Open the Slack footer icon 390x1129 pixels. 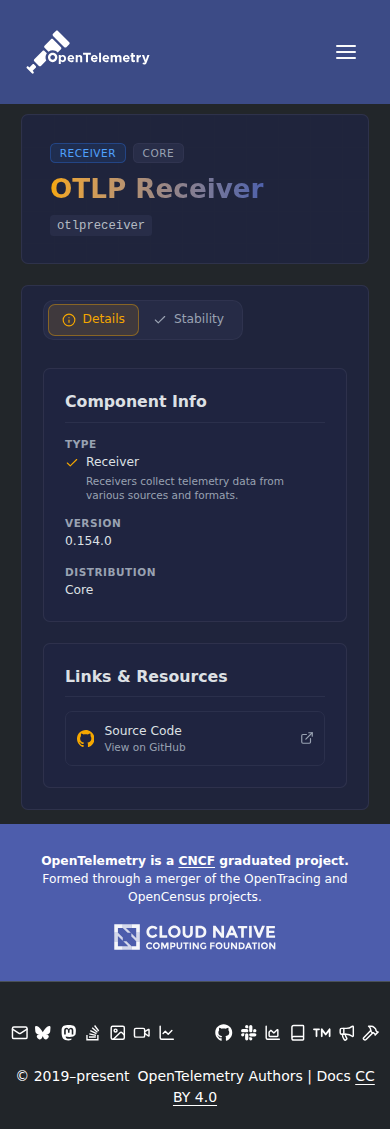click(248, 1033)
